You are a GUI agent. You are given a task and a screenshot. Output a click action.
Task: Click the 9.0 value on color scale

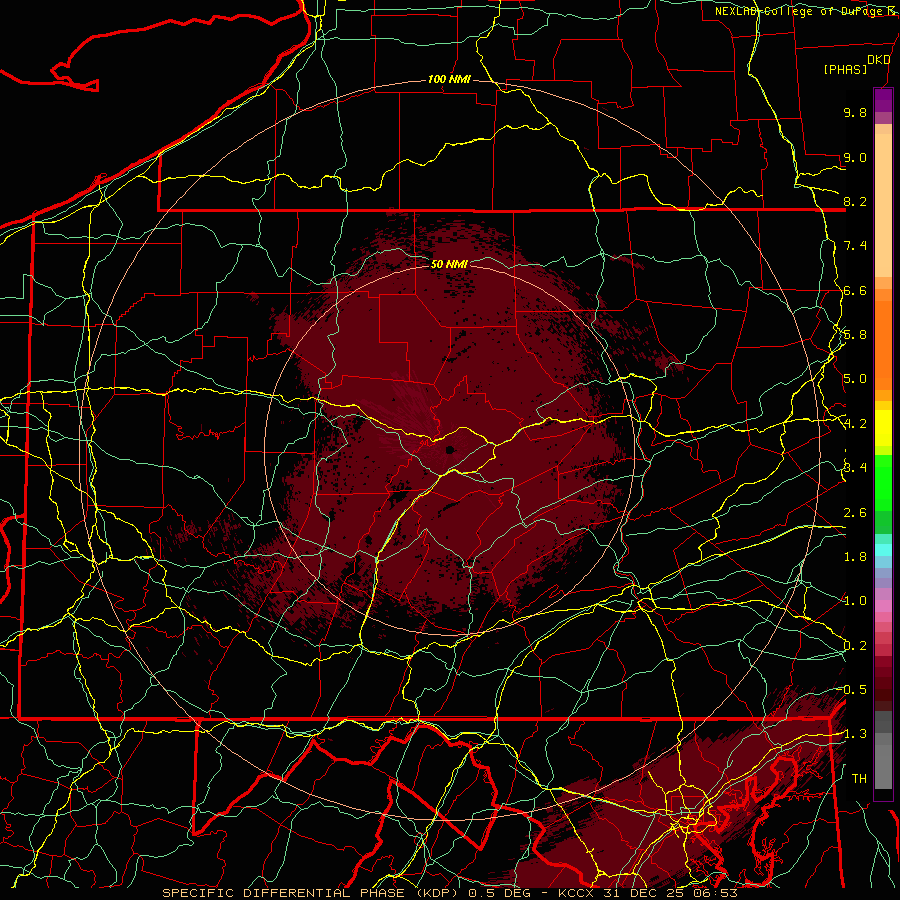(855, 157)
